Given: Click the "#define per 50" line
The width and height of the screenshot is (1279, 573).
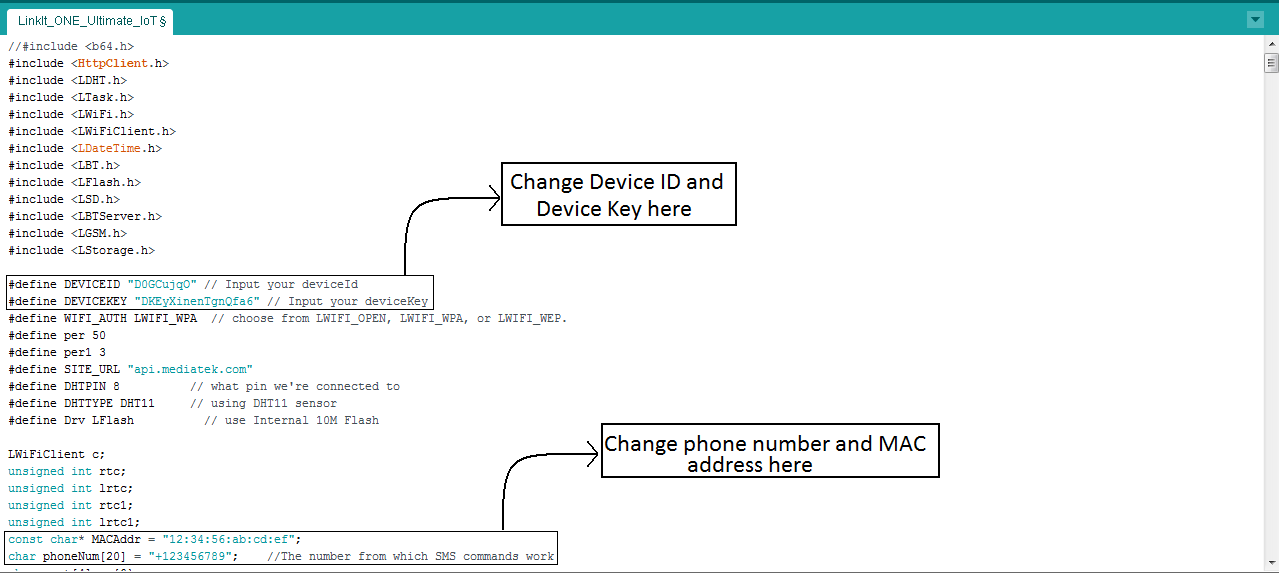Looking at the screenshot, I should 56,335.
